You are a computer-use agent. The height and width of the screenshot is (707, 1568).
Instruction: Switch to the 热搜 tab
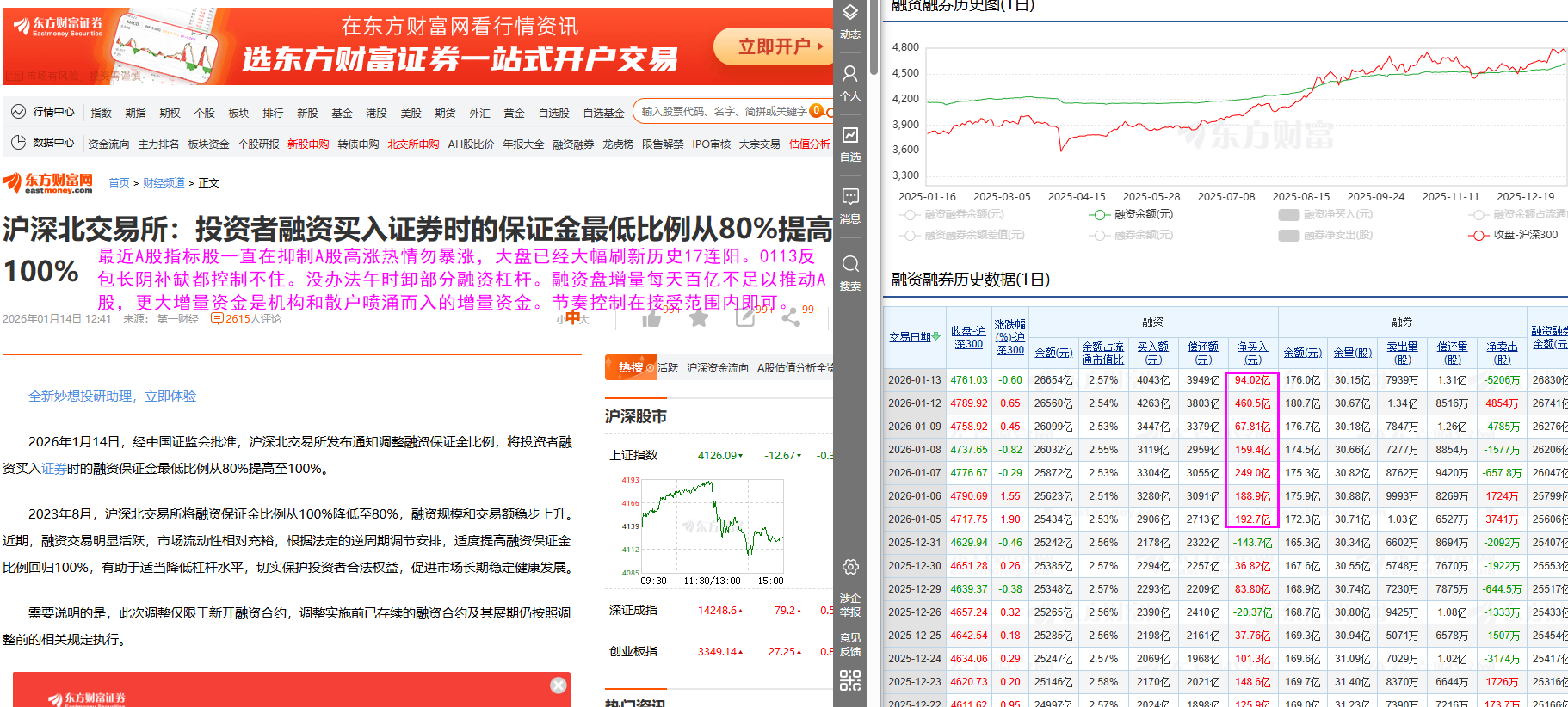[630, 367]
